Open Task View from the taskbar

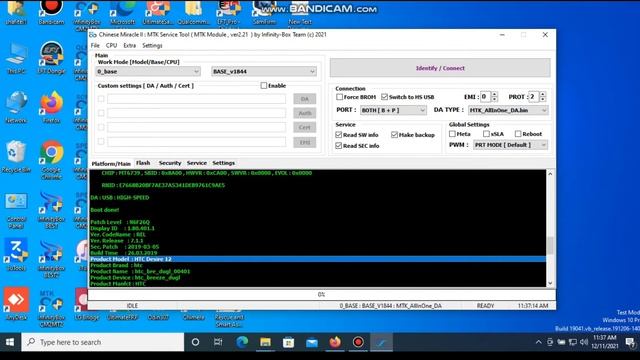tap(218, 342)
